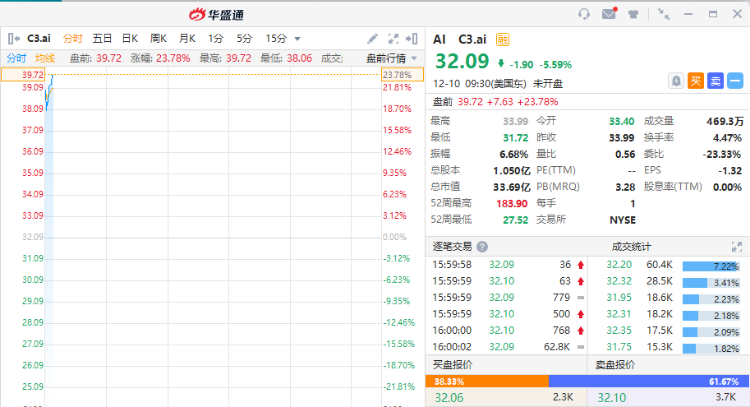Switch to the 五日 chart tab
This screenshot has width=750, height=407.
tap(101, 38)
